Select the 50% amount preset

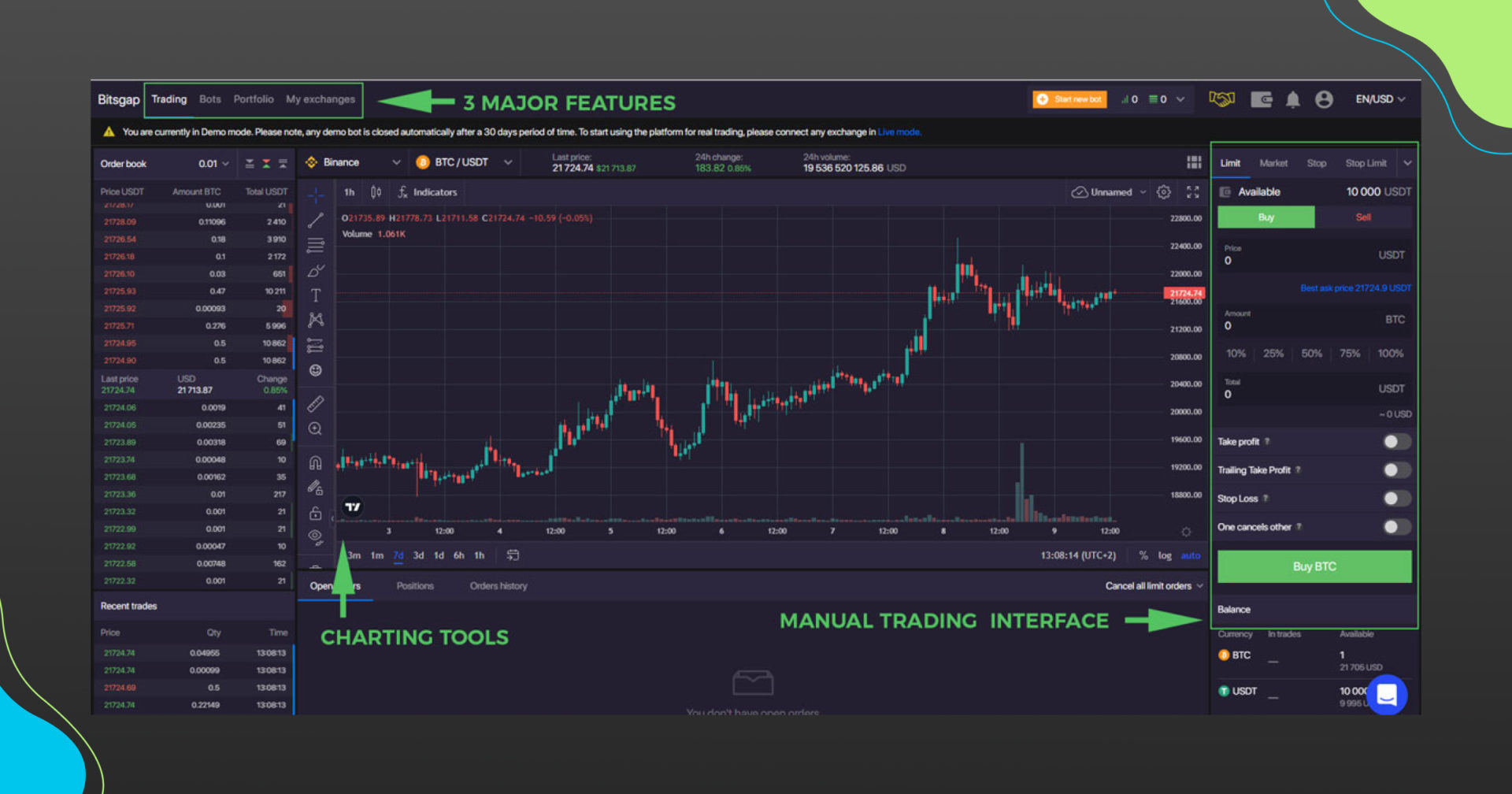tap(1311, 354)
